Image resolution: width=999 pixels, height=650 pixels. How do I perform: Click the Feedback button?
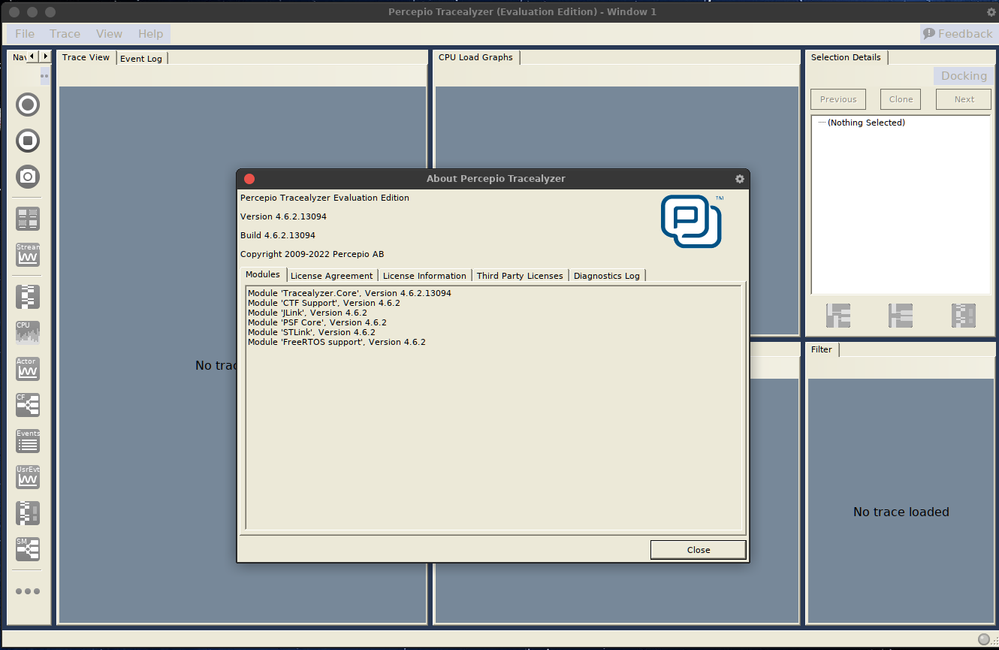(x=958, y=34)
